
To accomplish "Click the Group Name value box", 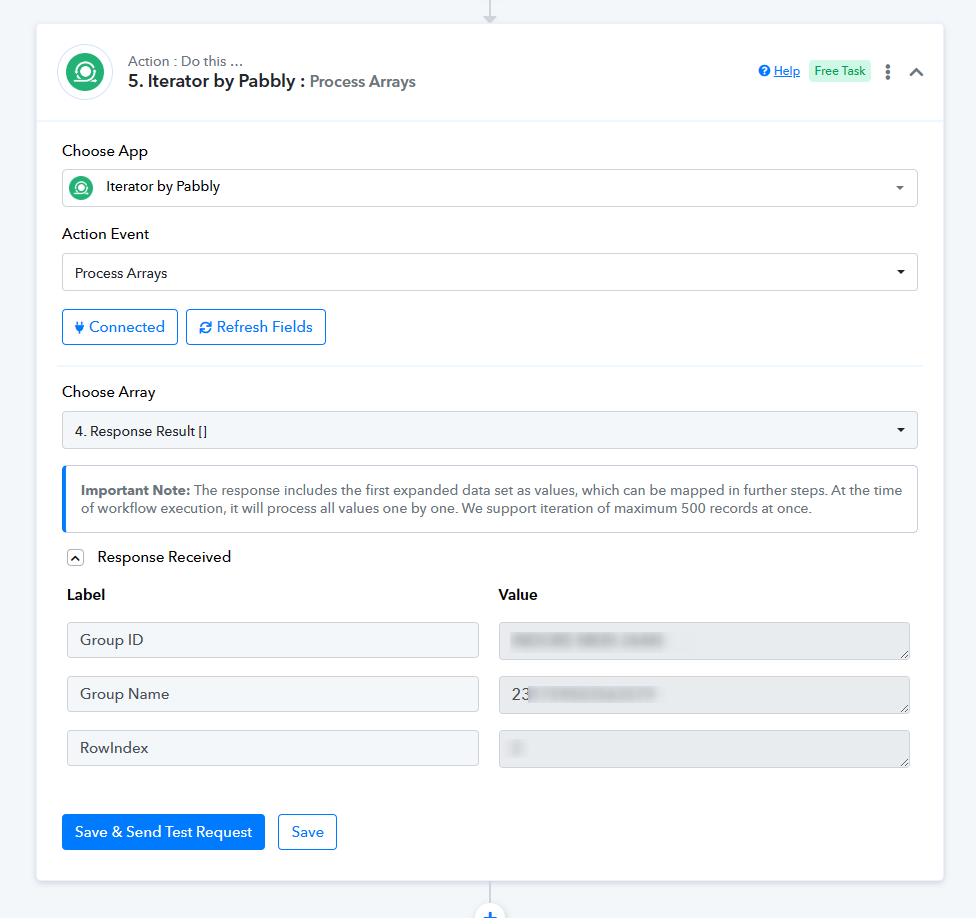I will pos(704,695).
